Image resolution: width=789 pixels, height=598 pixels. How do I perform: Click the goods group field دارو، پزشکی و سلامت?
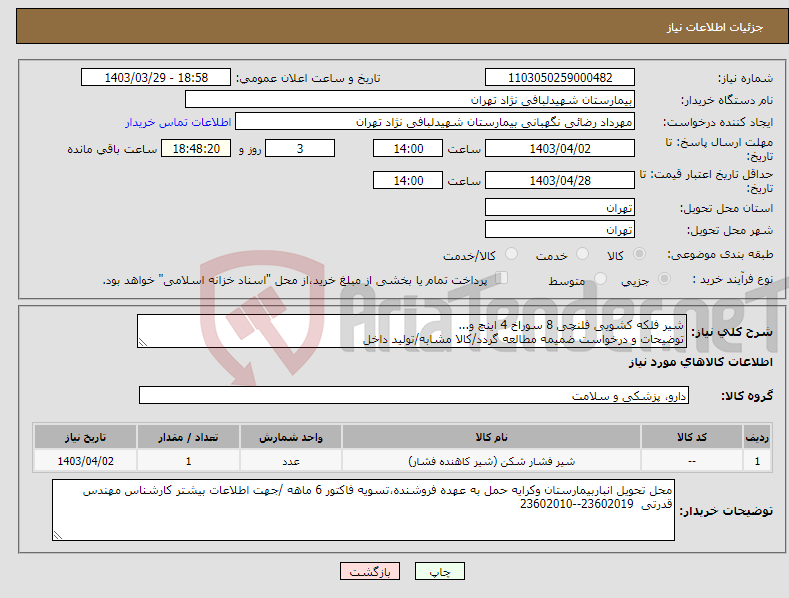pos(414,396)
